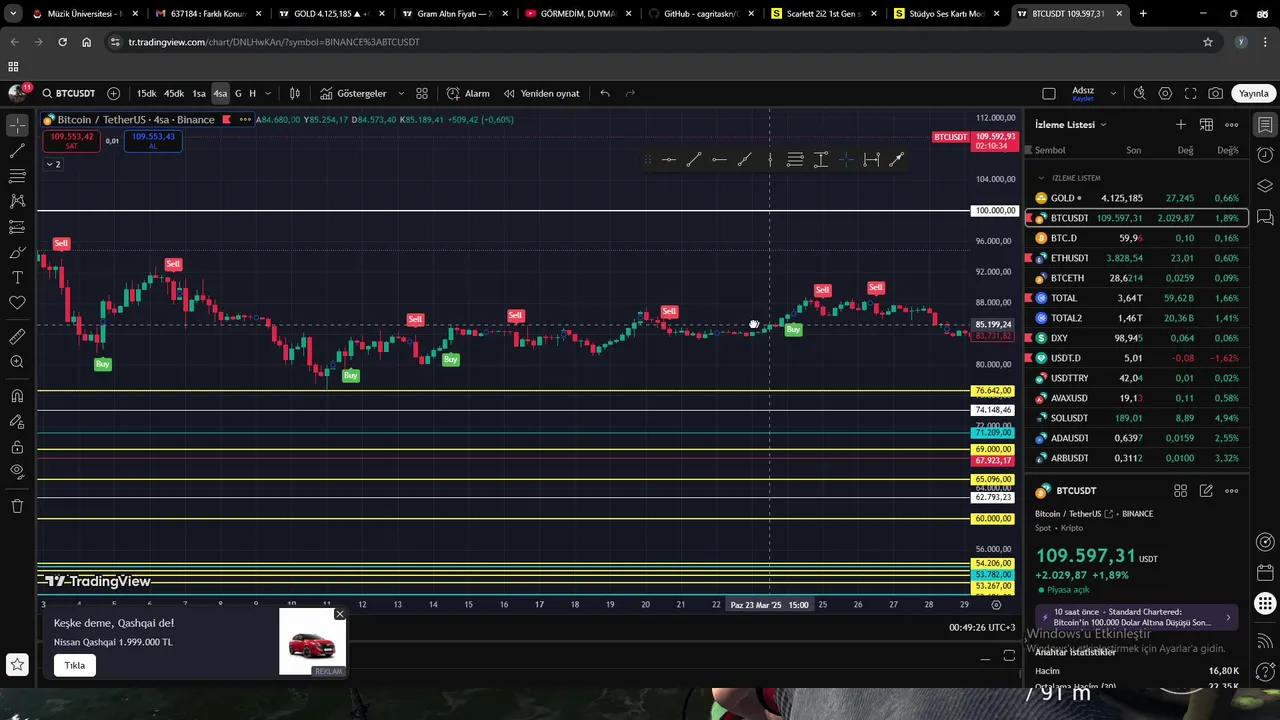Click the AL buy price button
Image resolution: width=1280 pixels, height=720 pixels.
pos(153,140)
